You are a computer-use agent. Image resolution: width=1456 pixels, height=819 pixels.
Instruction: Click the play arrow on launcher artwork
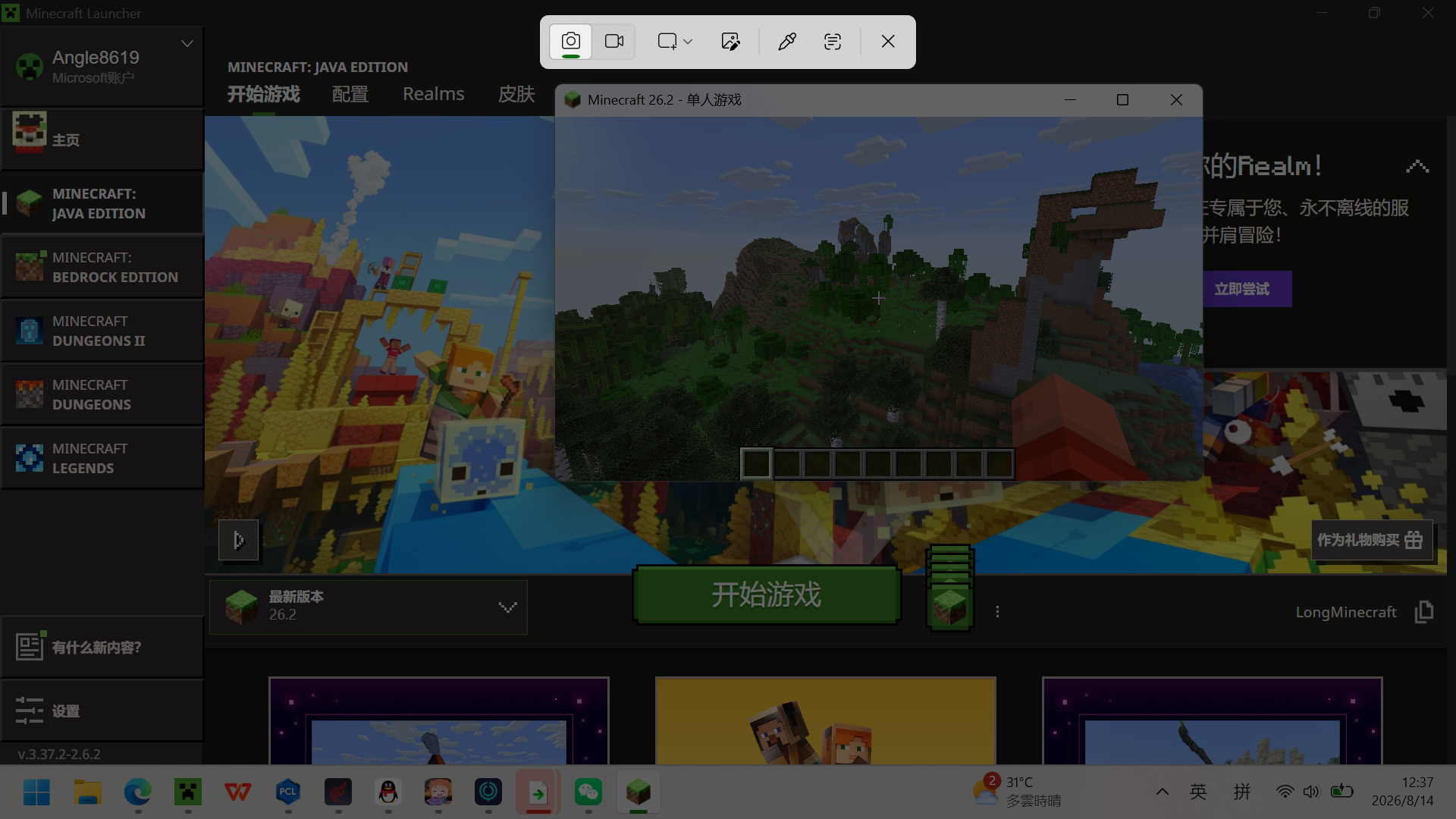point(239,540)
